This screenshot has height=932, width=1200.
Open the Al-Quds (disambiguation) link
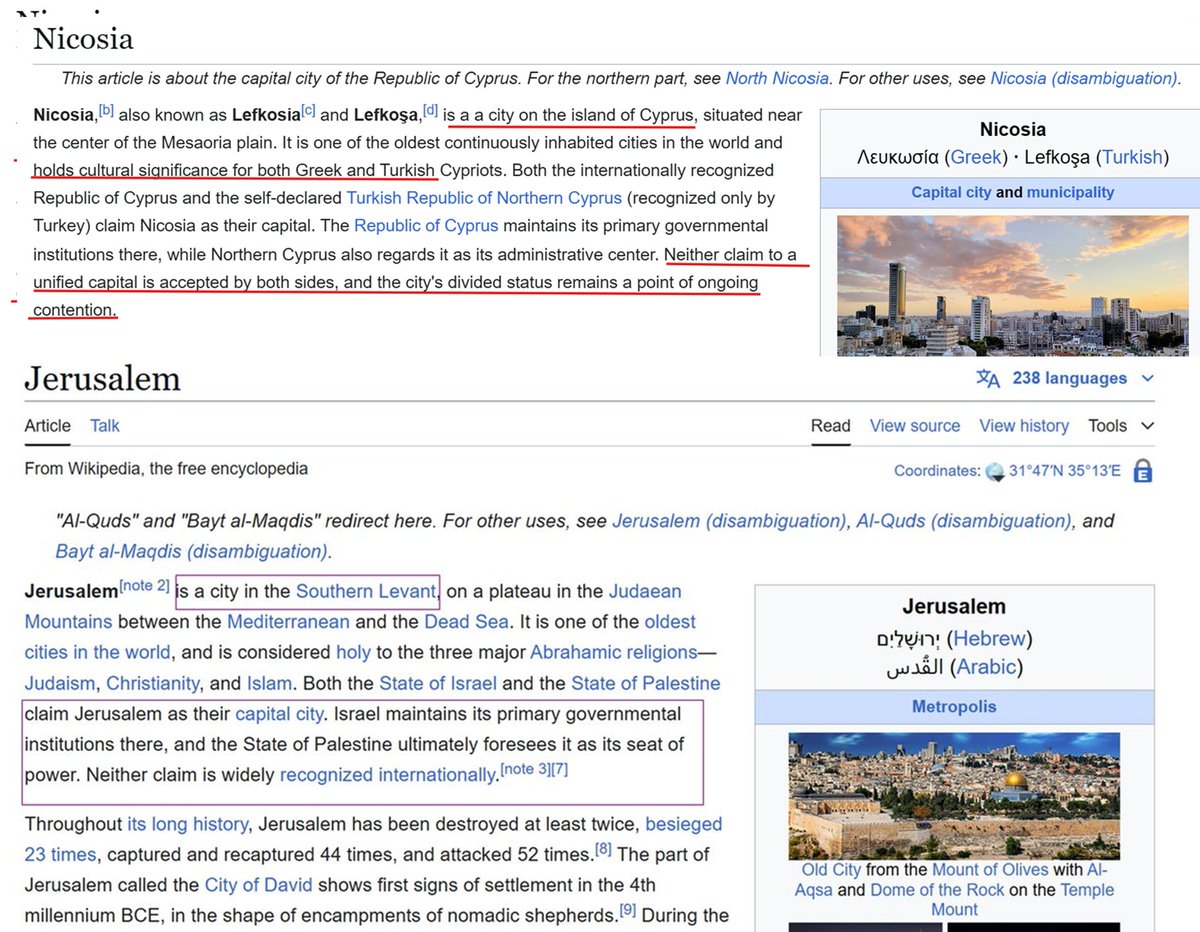tap(964, 521)
